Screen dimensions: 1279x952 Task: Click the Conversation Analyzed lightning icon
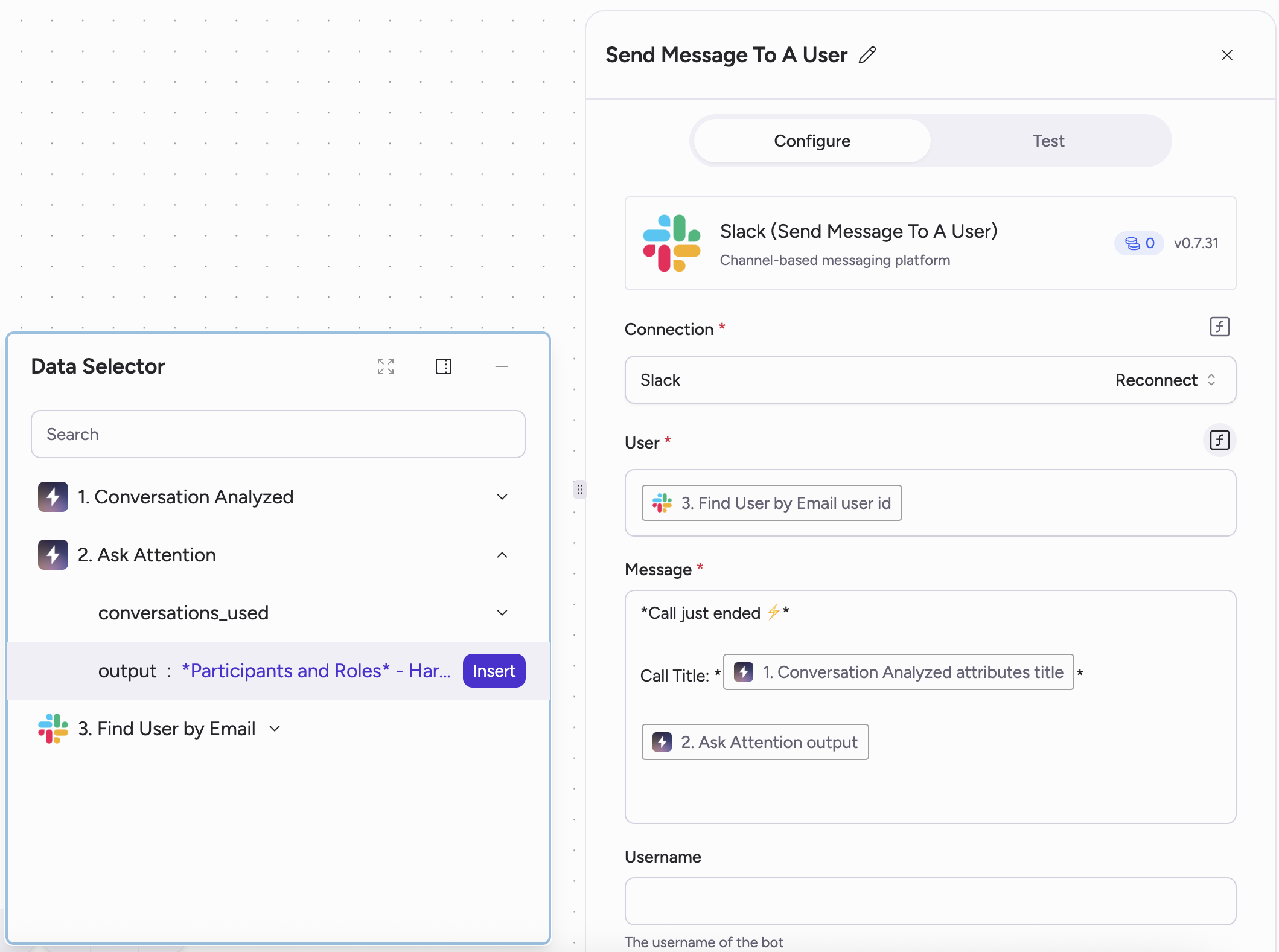(53, 497)
